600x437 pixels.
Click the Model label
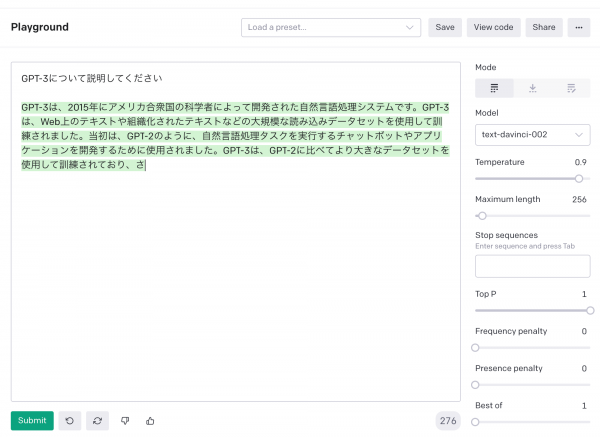point(487,113)
